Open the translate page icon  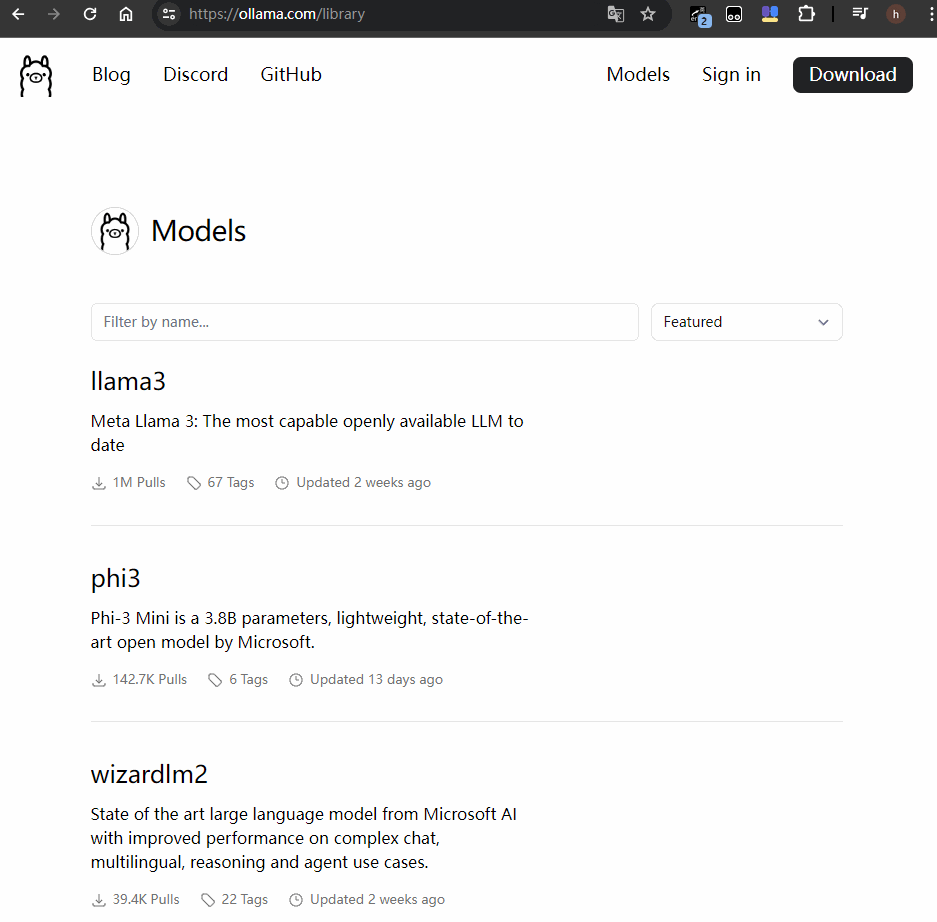[616, 14]
